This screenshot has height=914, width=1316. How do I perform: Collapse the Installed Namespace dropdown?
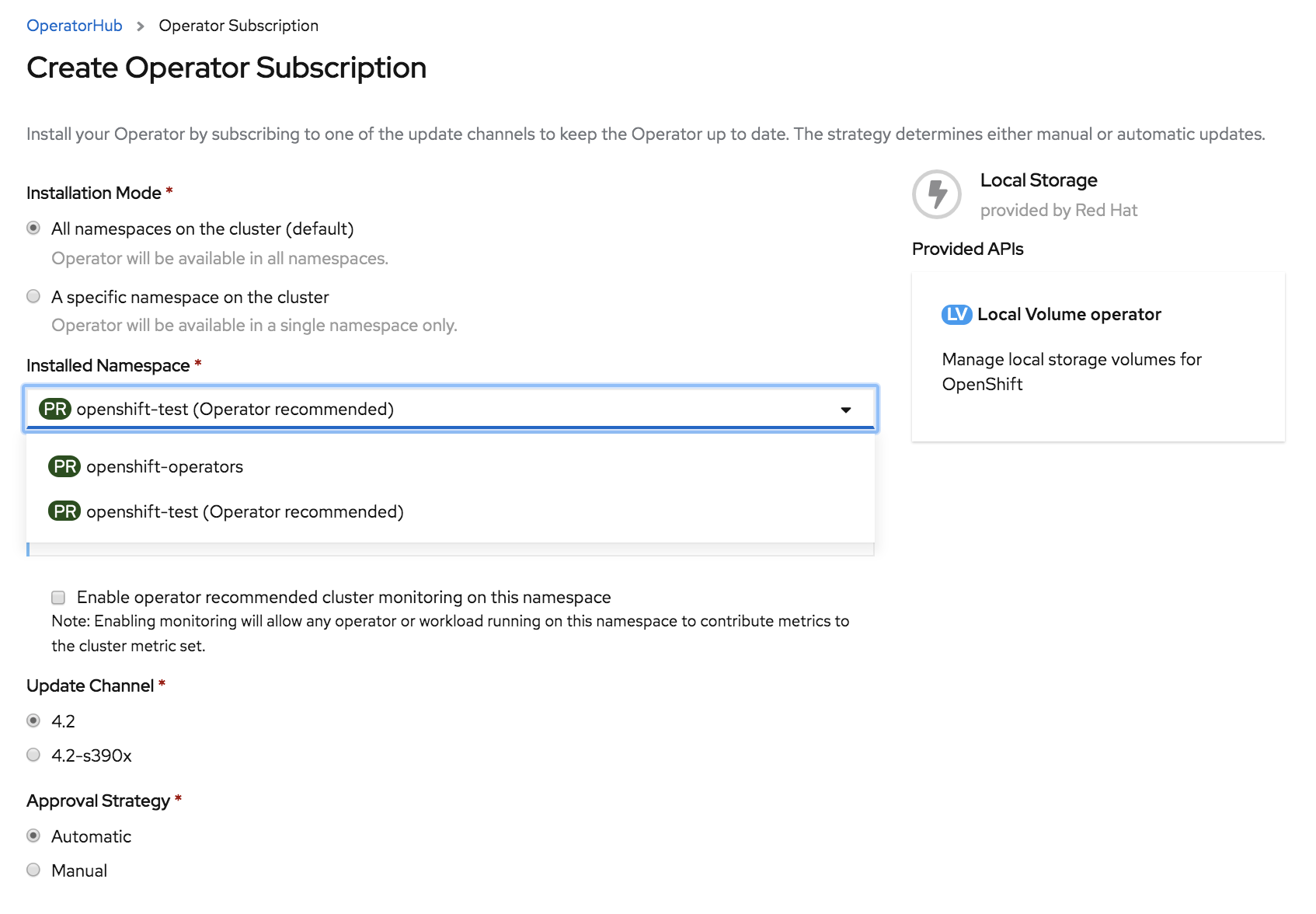point(451,409)
